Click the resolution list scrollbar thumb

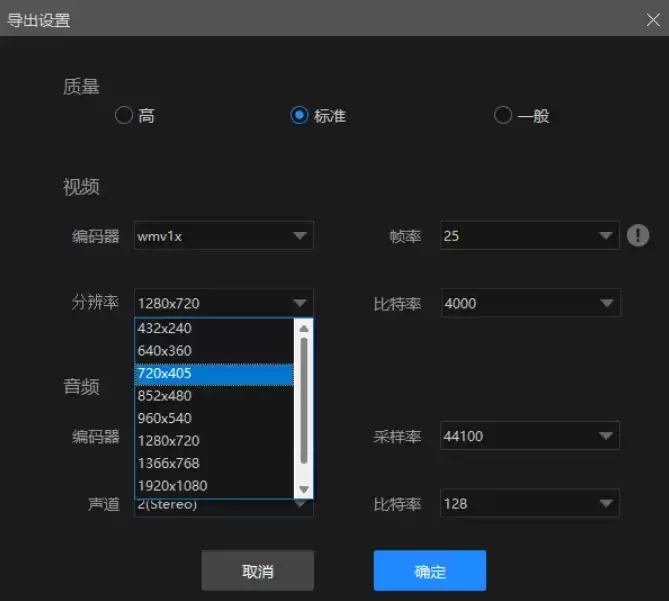click(x=304, y=400)
